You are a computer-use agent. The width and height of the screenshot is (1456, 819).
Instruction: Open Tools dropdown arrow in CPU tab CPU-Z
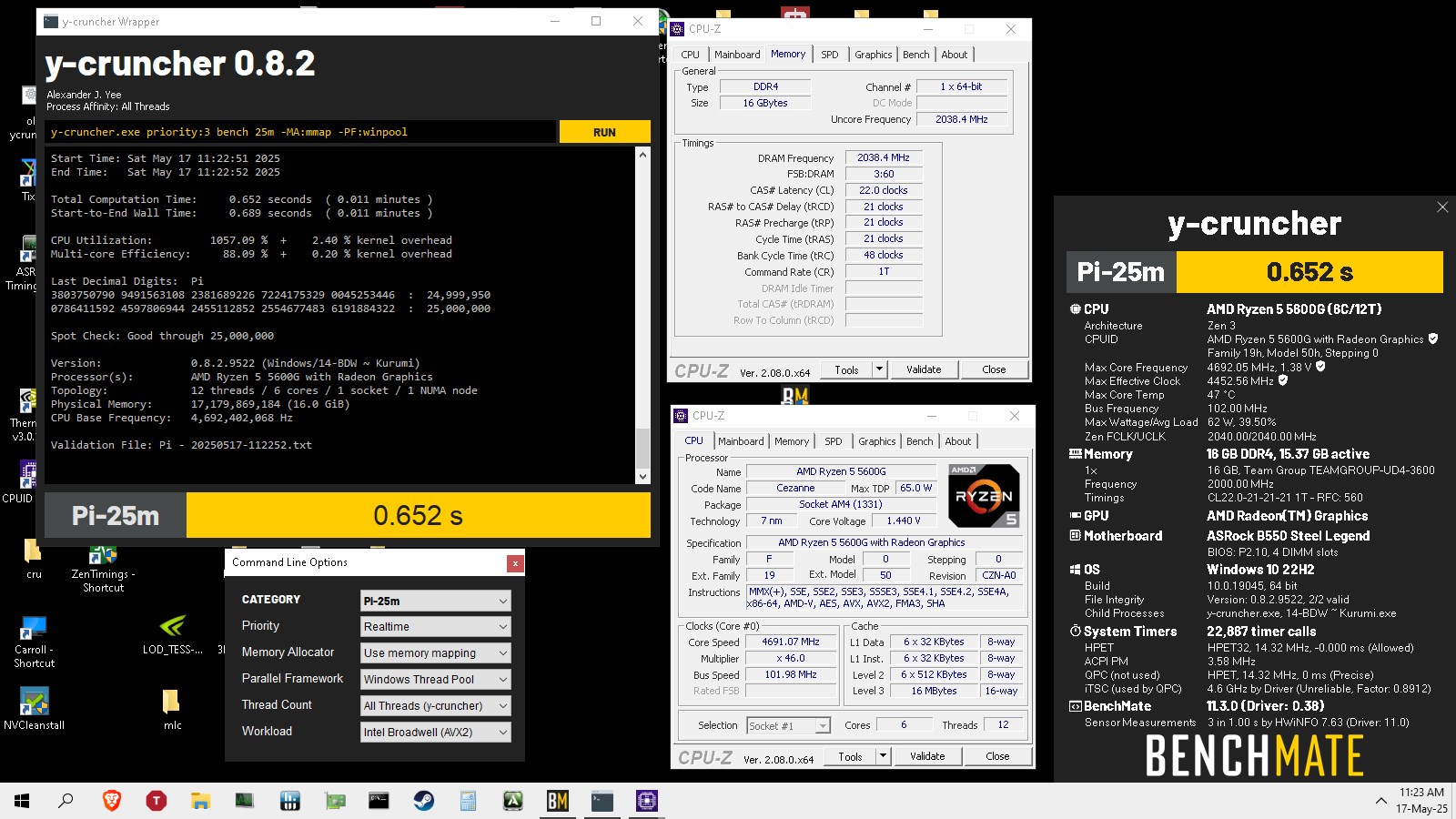coord(883,756)
